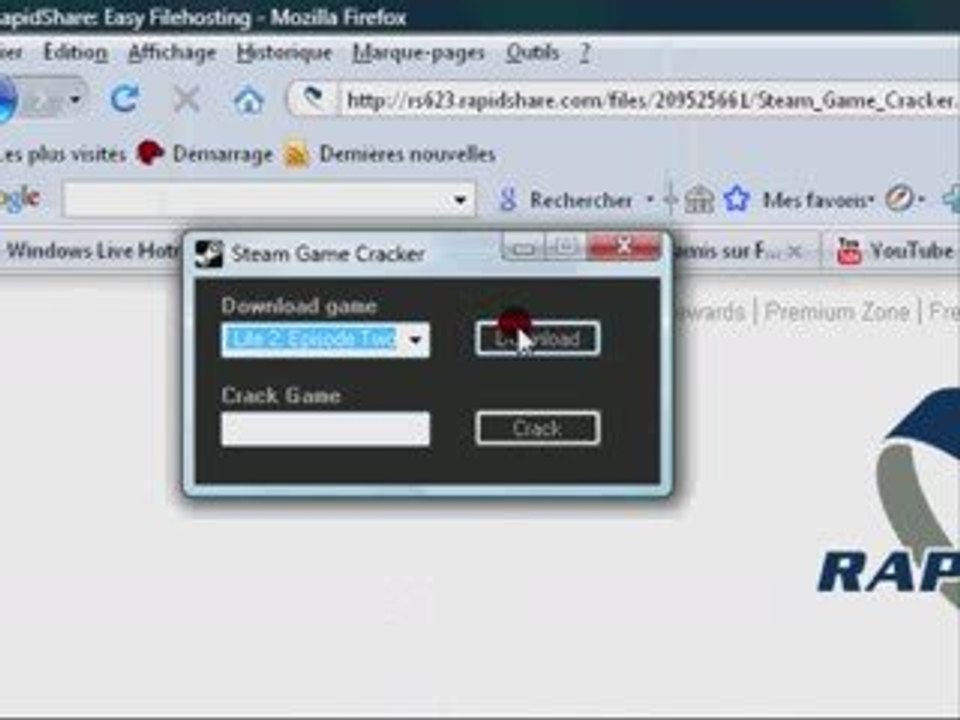Close the Steam Game Cracker window
This screenshot has width=960, height=720.
coord(624,246)
